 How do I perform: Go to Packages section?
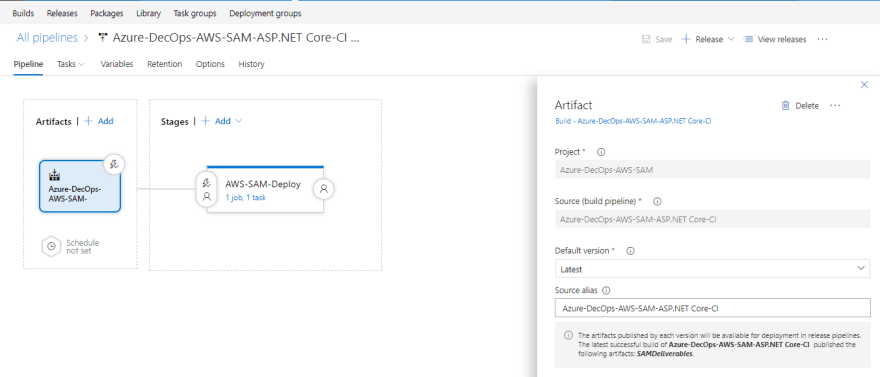coord(107,13)
